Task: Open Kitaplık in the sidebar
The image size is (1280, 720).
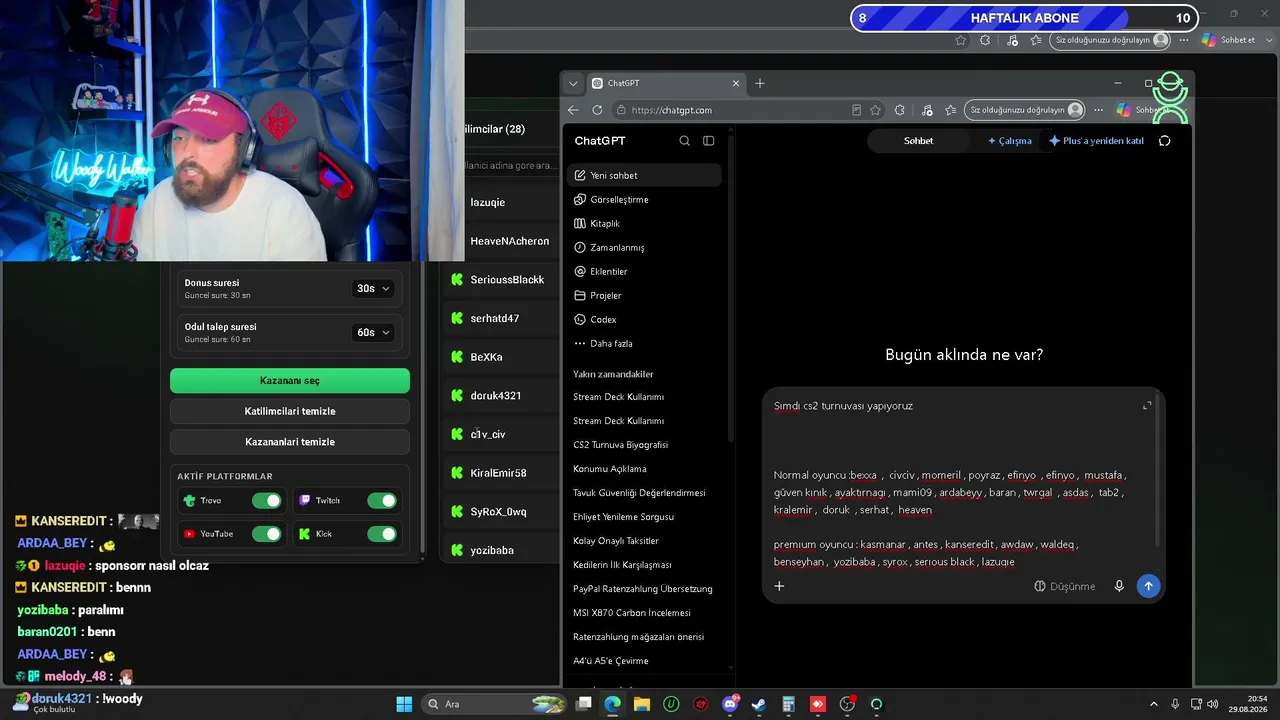Action: (x=644, y=223)
